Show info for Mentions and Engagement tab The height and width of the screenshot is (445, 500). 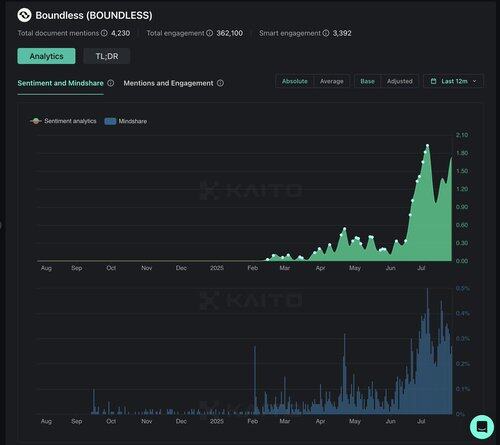coord(220,83)
